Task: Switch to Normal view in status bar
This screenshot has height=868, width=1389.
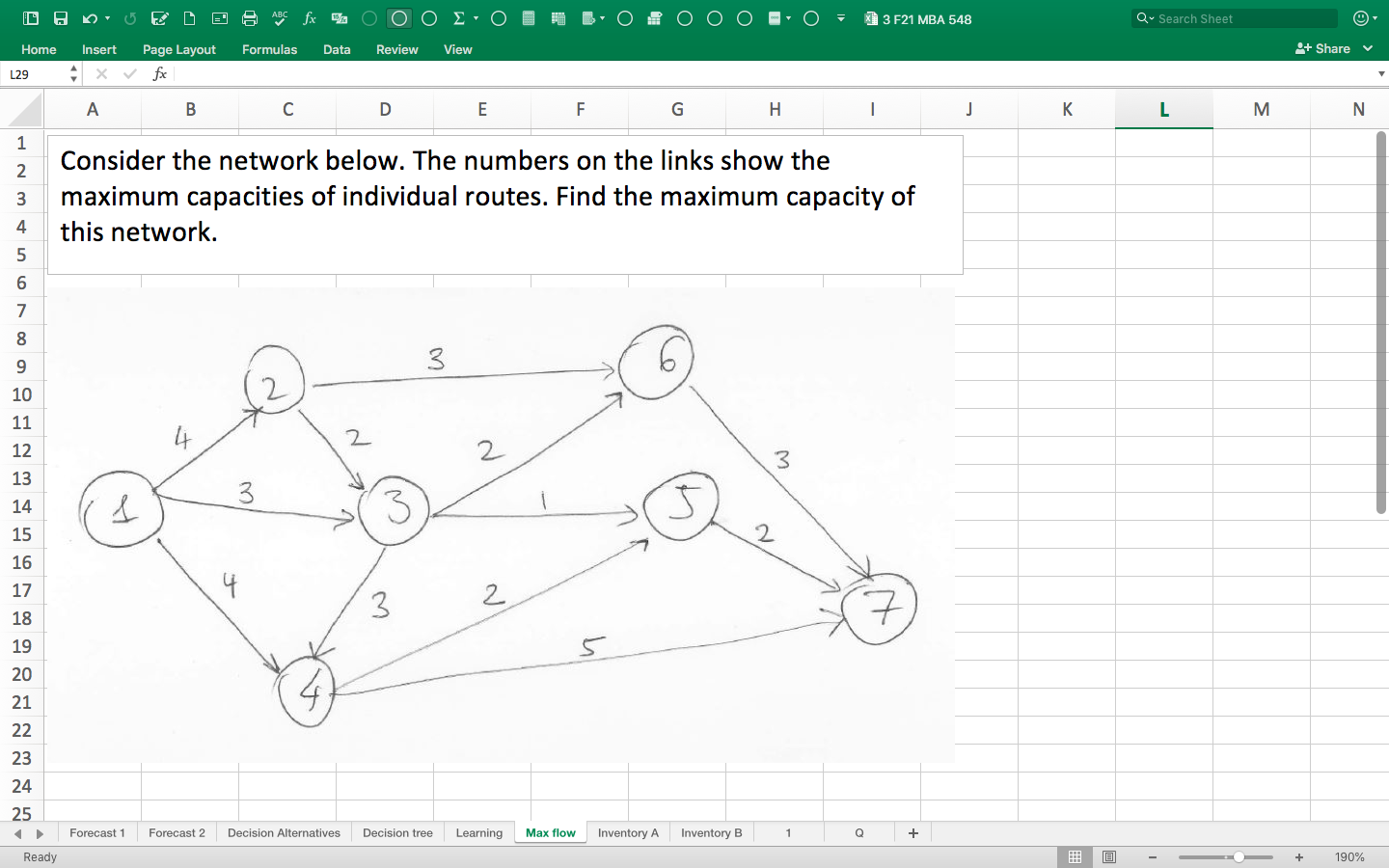Action: (1075, 857)
